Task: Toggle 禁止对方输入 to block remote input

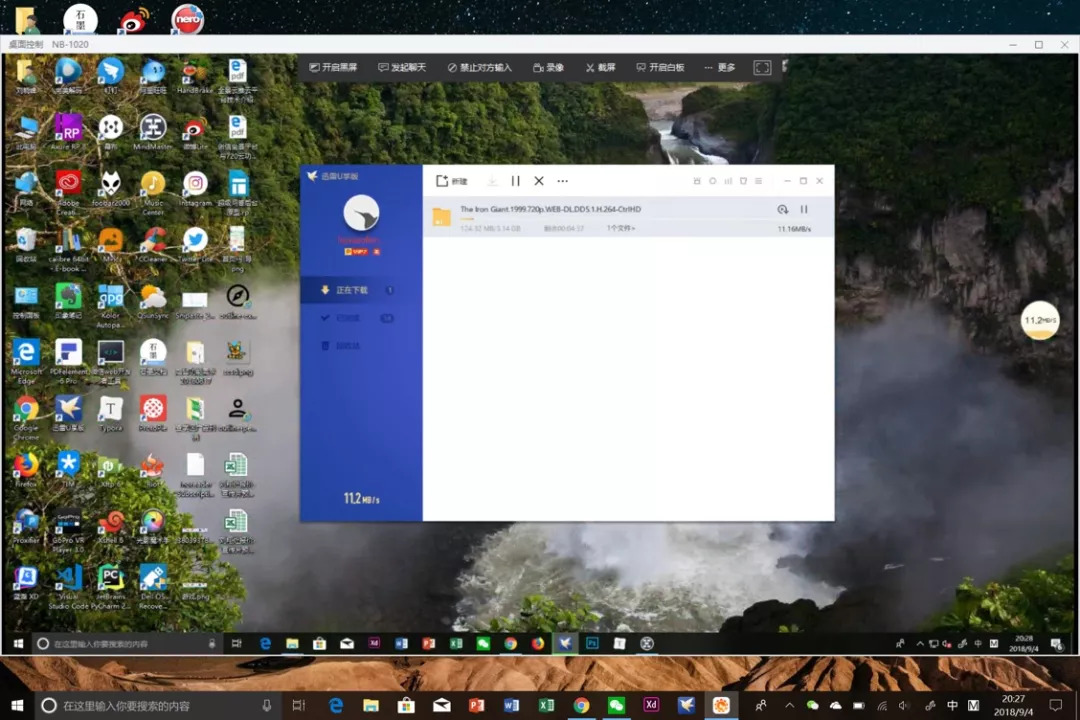Action: pos(479,68)
